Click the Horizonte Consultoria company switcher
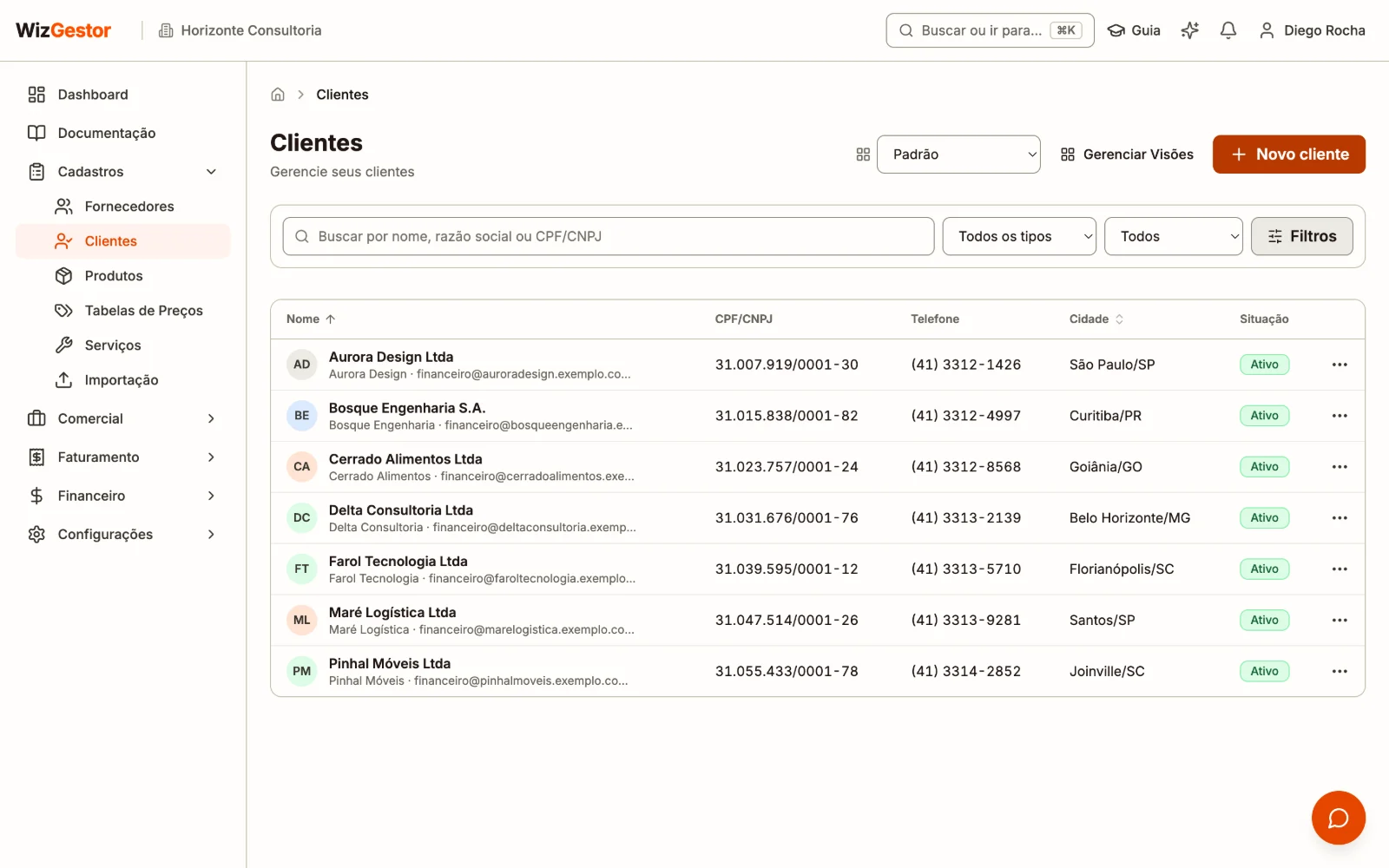1389x868 pixels. [240, 30]
